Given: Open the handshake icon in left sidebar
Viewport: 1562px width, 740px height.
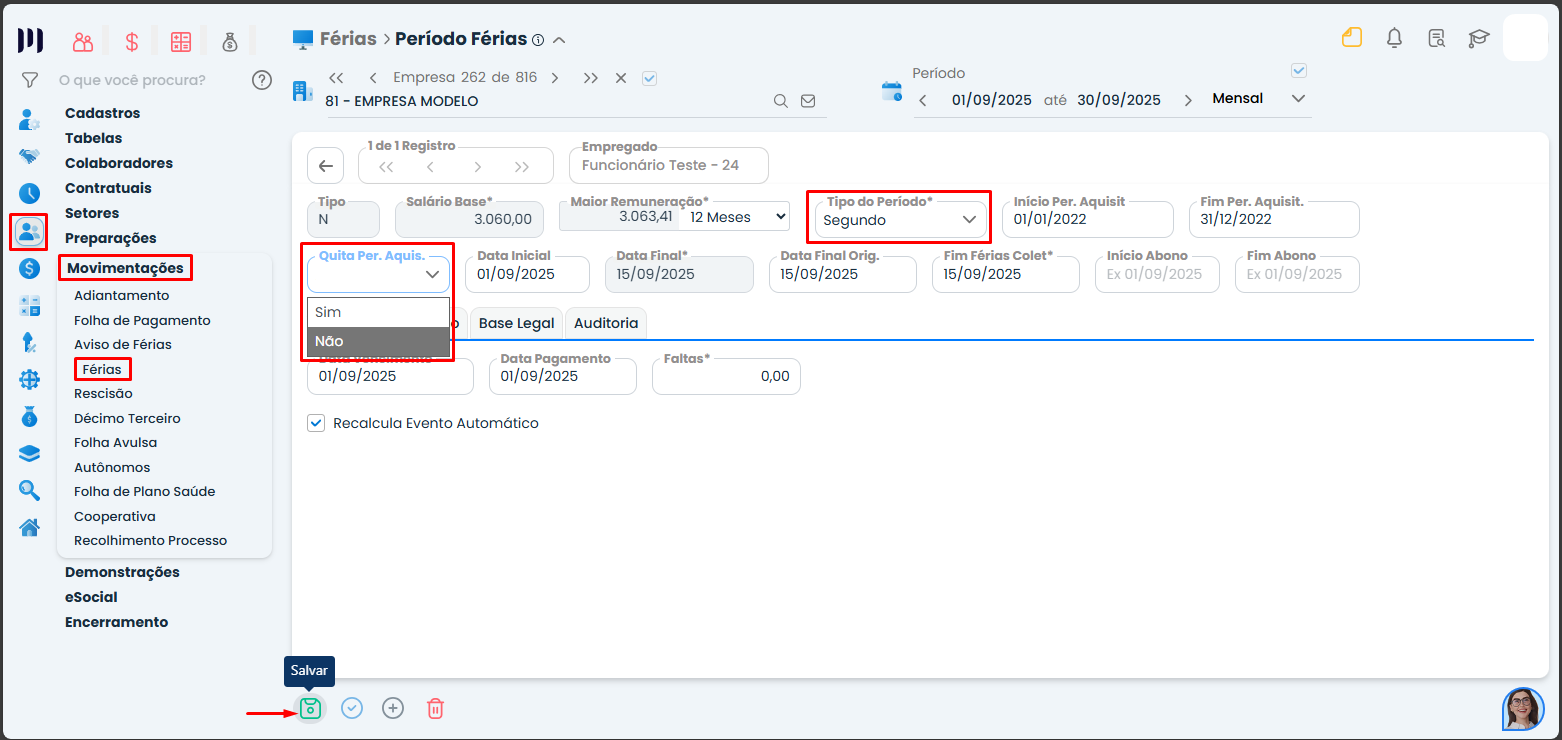Looking at the screenshot, I should click(30, 157).
